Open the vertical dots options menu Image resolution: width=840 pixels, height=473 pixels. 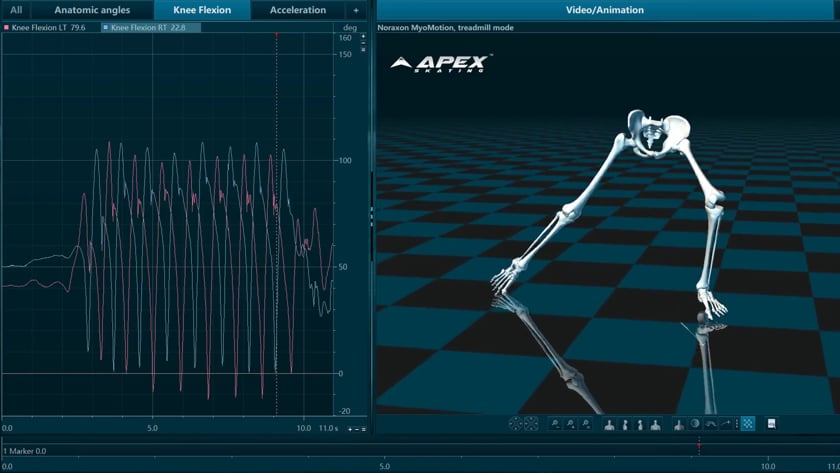(x=737, y=424)
